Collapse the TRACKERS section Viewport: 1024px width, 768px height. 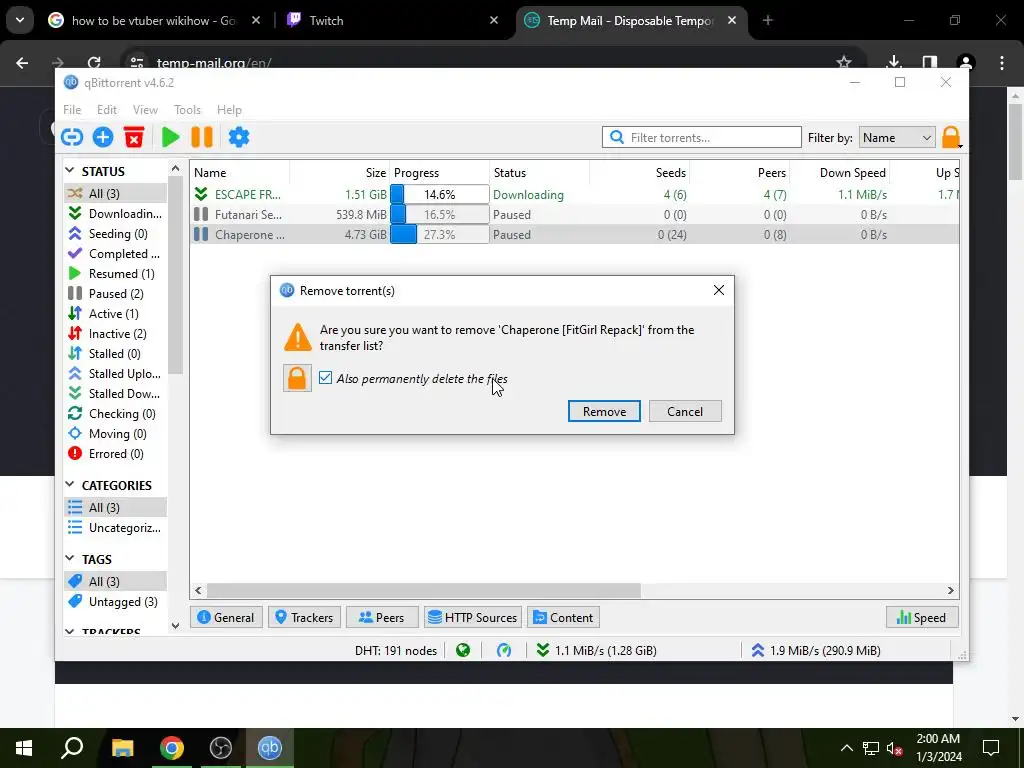pyautogui.click(x=71, y=632)
